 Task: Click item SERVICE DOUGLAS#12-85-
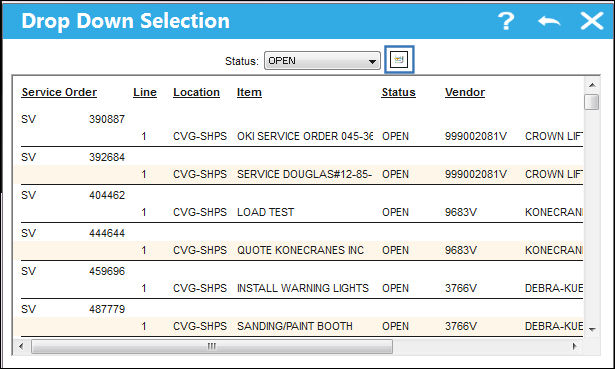click(304, 175)
